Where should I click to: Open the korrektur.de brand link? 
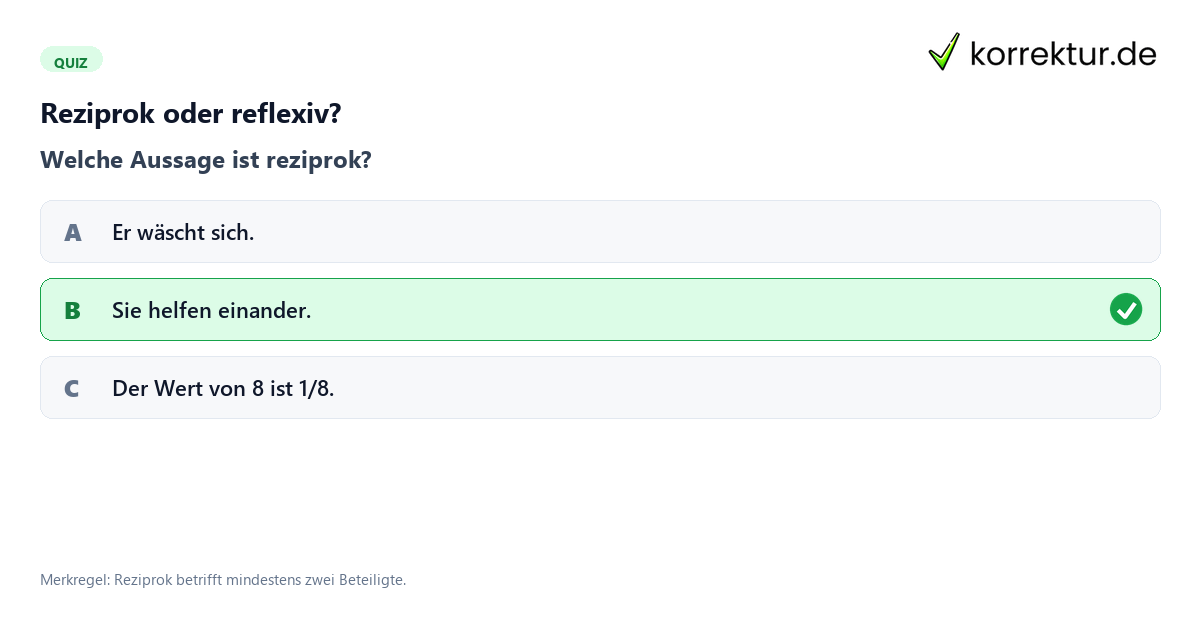(x=1042, y=52)
